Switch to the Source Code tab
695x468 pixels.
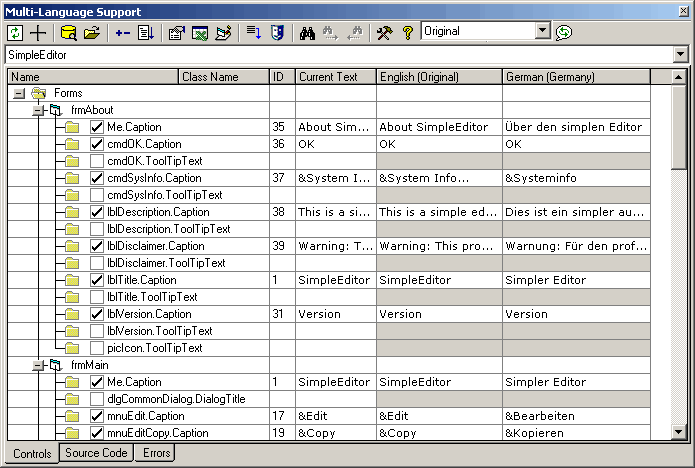(96, 454)
